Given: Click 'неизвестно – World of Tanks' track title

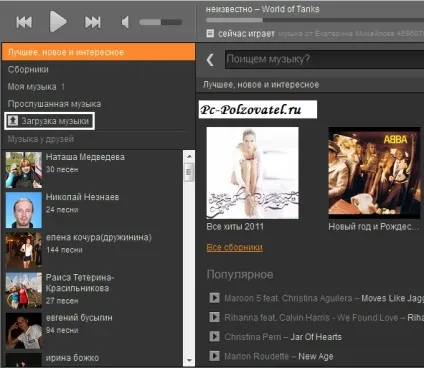Looking at the screenshot, I should tap(262, 9).
